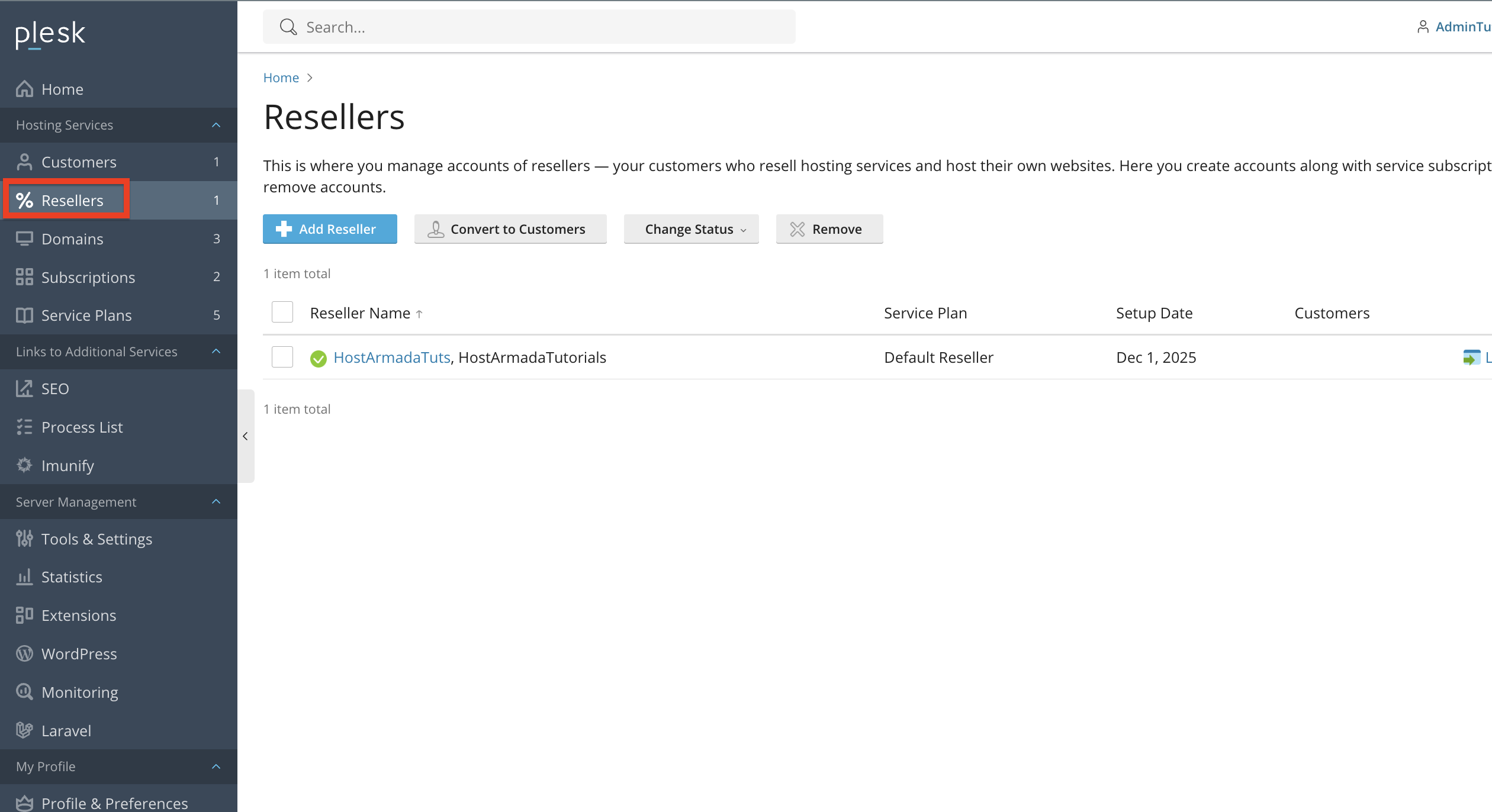Open the Change Status dropdown
Screen dimensions: 1492x812
click(x=691, y=229)
